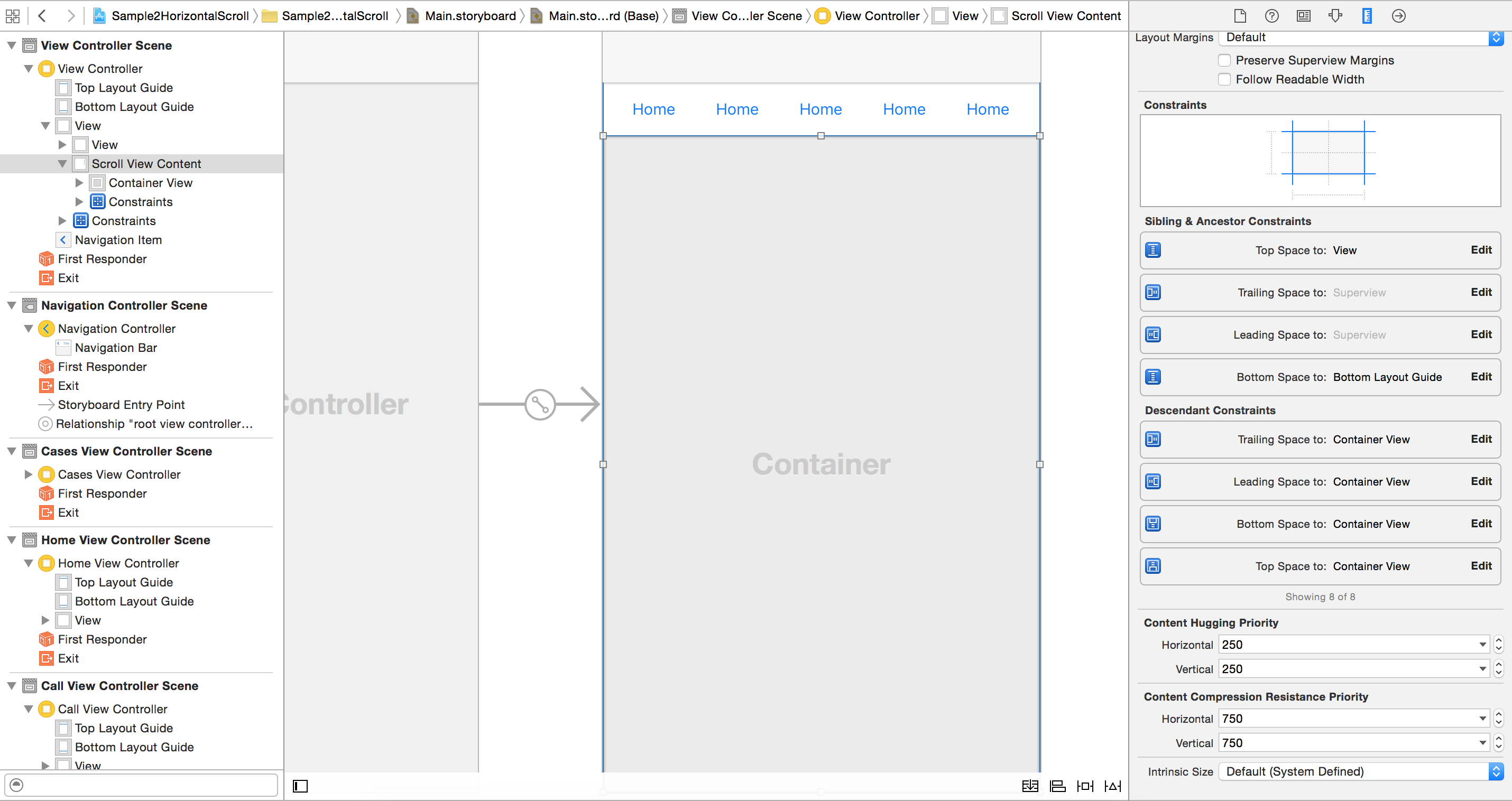Enable Preserve Superview Margins
The height and width of the screenshot is (801, 1512).
1224,60
